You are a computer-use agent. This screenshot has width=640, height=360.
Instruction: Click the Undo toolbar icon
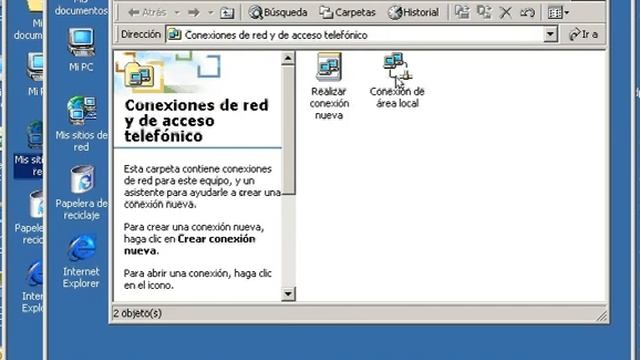pos(527,13)
